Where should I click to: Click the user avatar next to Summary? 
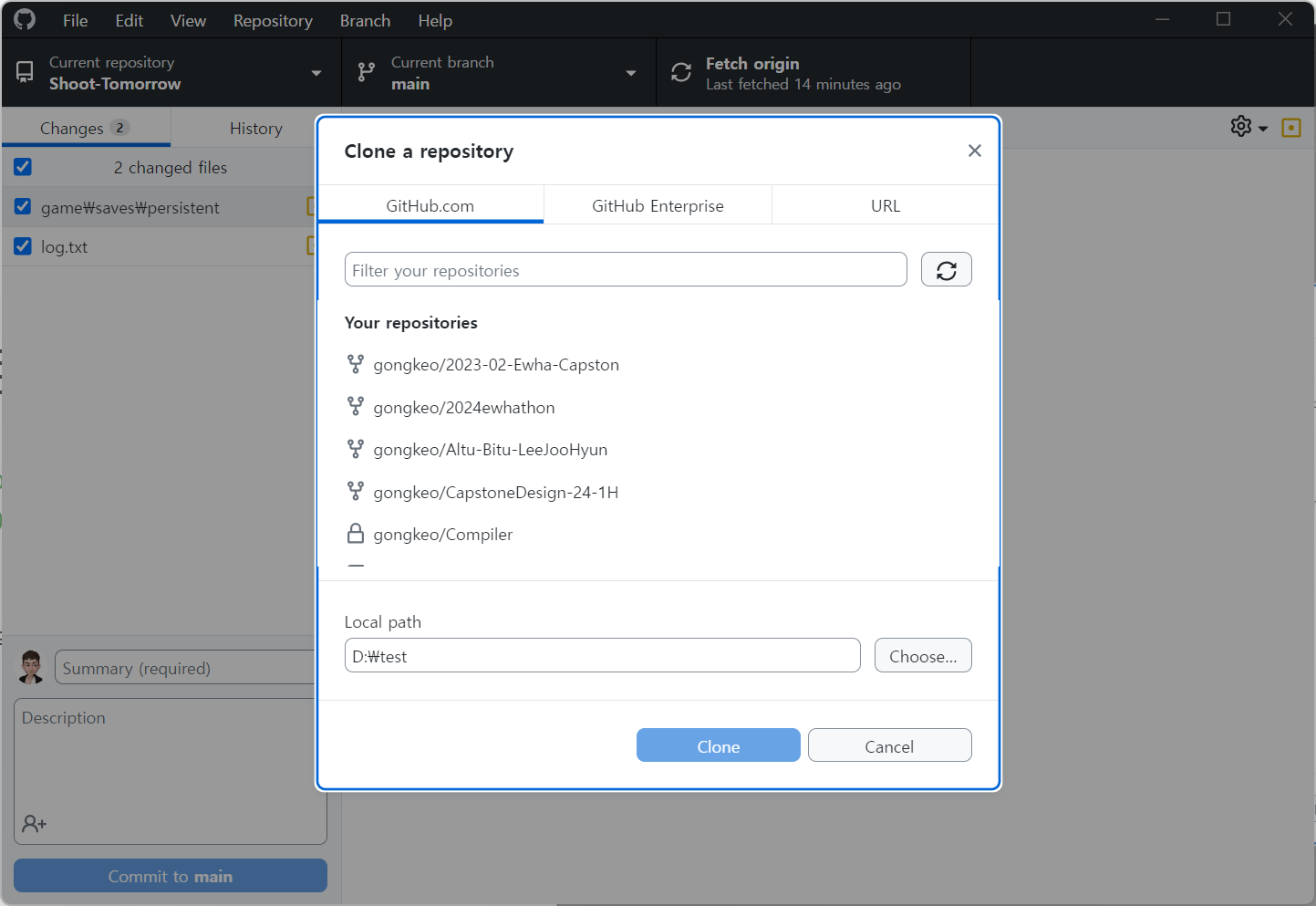tap(31, 667)
